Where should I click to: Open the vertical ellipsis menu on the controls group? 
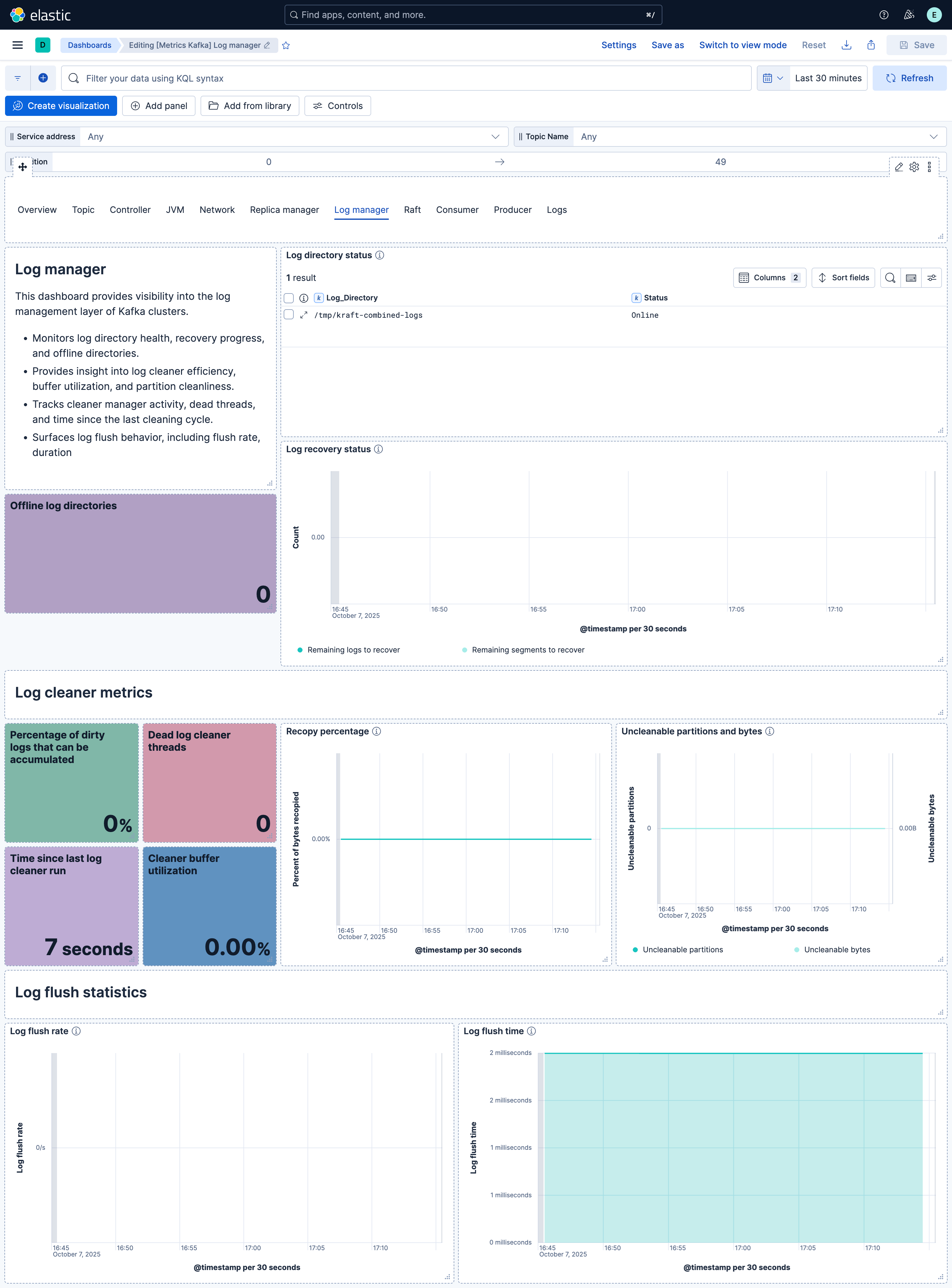pyautogui.click(x=930, y=167)
